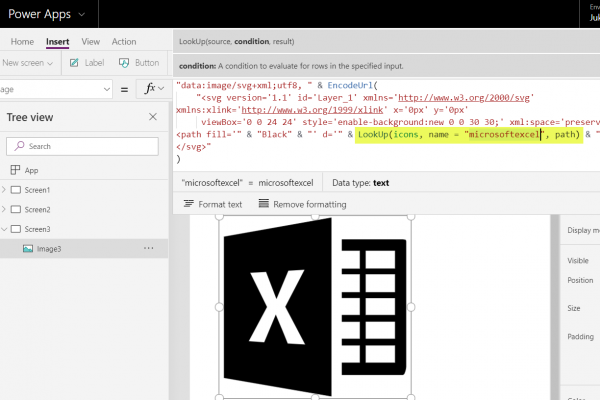Click the Data type text indicator
The width and height of the screenshot is (600, 400).
pos(360,183)
